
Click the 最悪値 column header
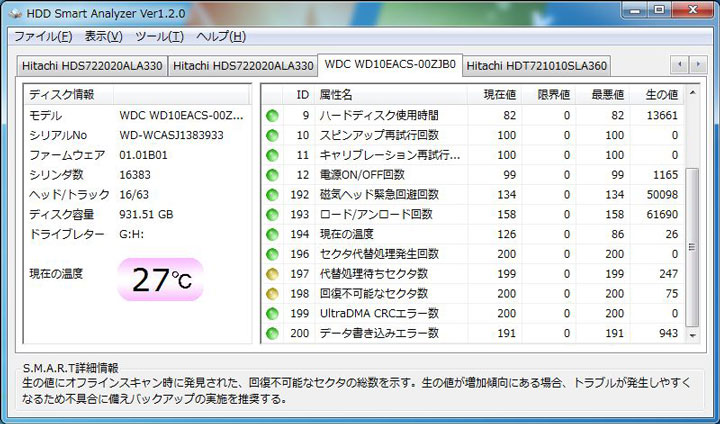click(603, 95)
